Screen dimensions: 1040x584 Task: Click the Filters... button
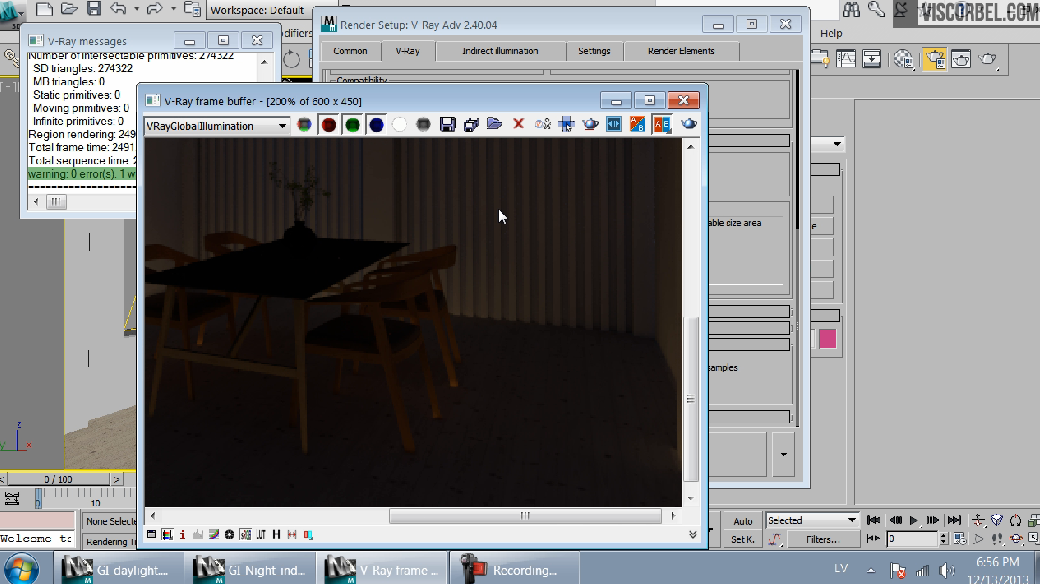(x=822, y=540)
